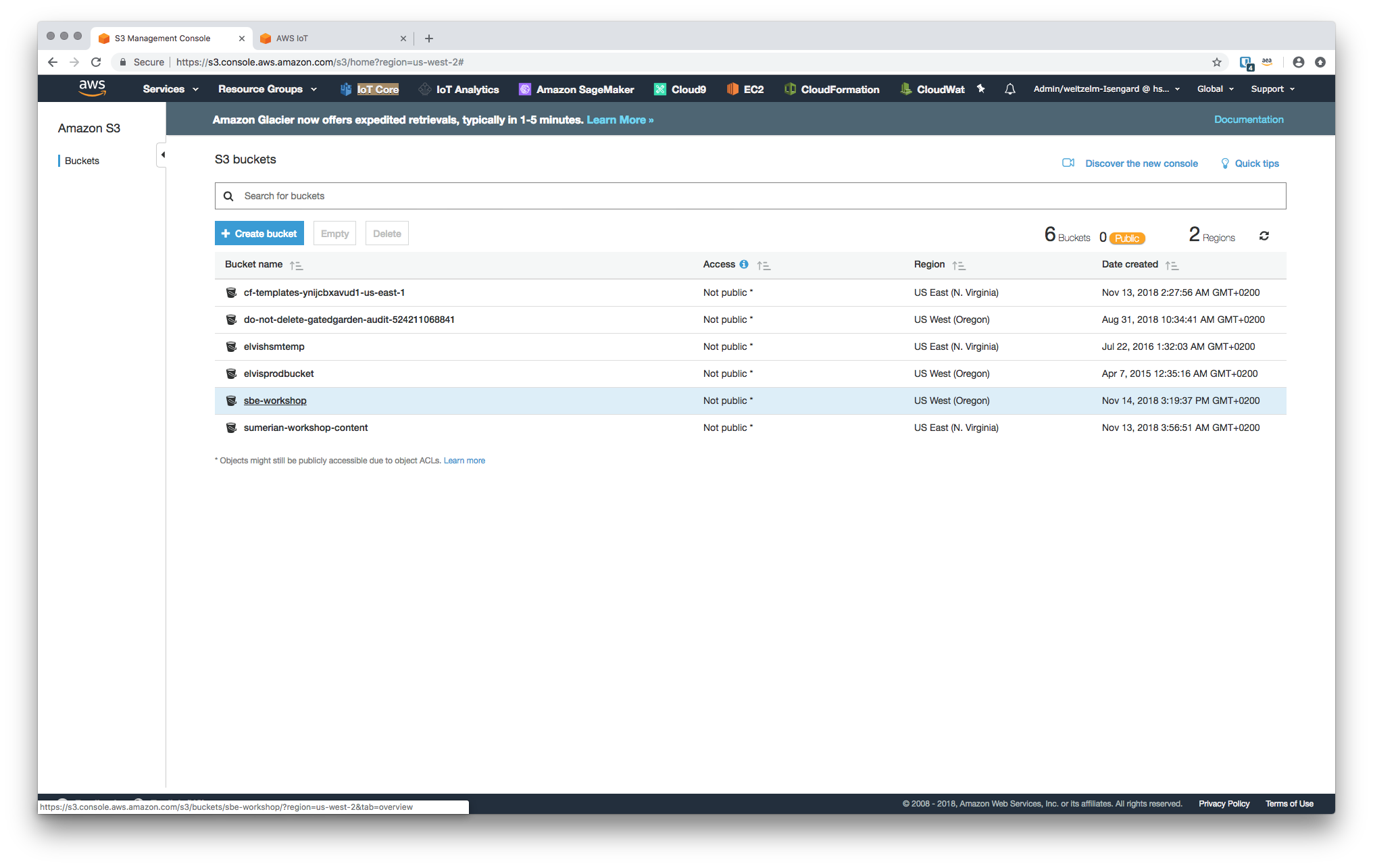Click the Empty button
Viewport: 1373px width, 868px height.
[334, 233]
